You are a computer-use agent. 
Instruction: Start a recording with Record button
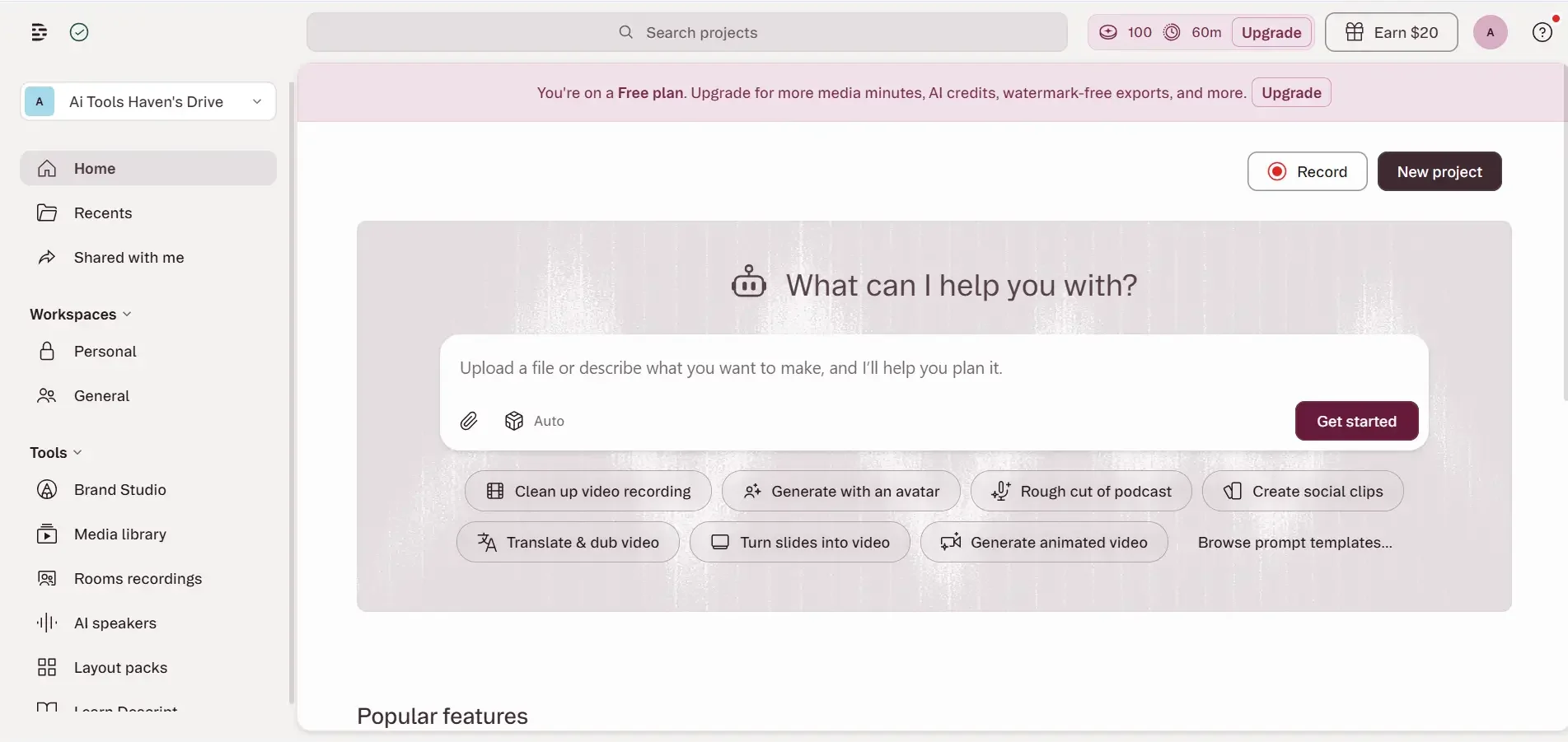(x=1307, y=171)
